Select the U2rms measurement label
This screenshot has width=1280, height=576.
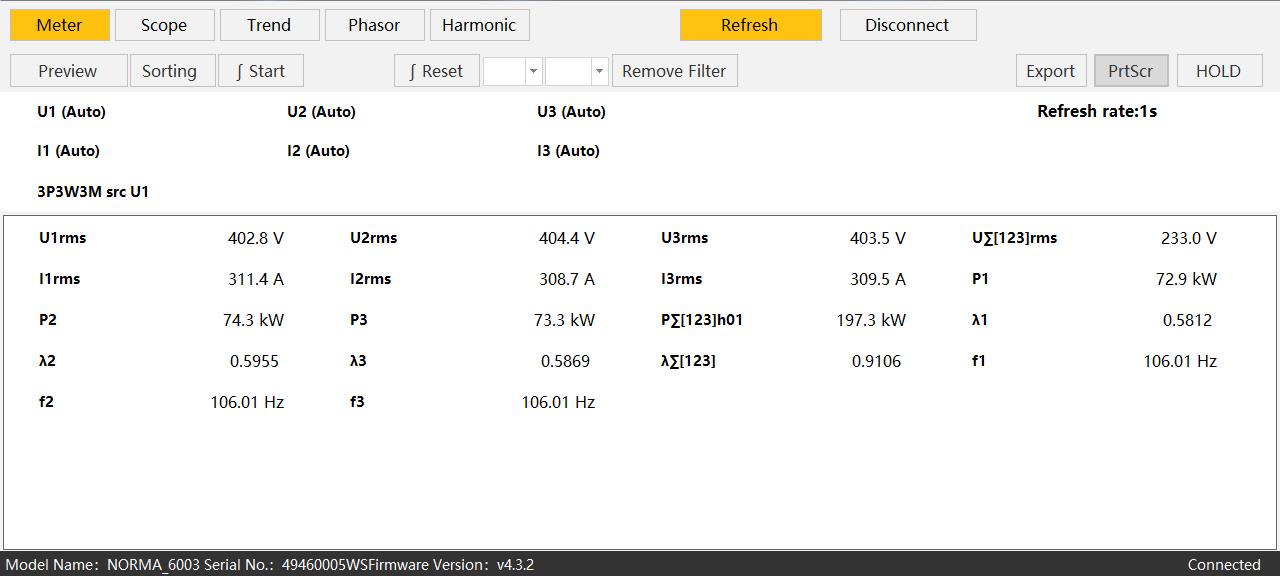point(374,238)
